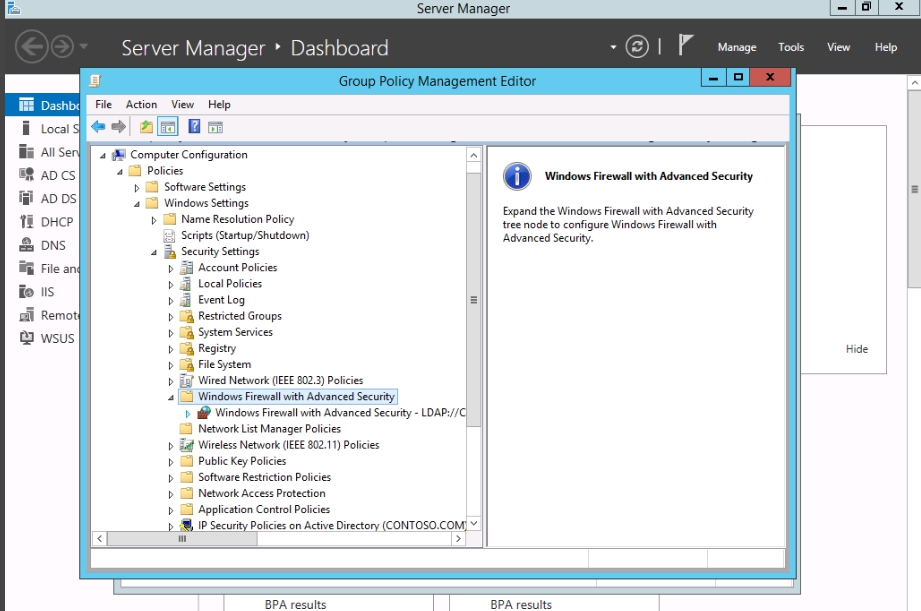The image size is (921, 611).
Task: Click tree pane scroll down arrow
Action: 473,523
